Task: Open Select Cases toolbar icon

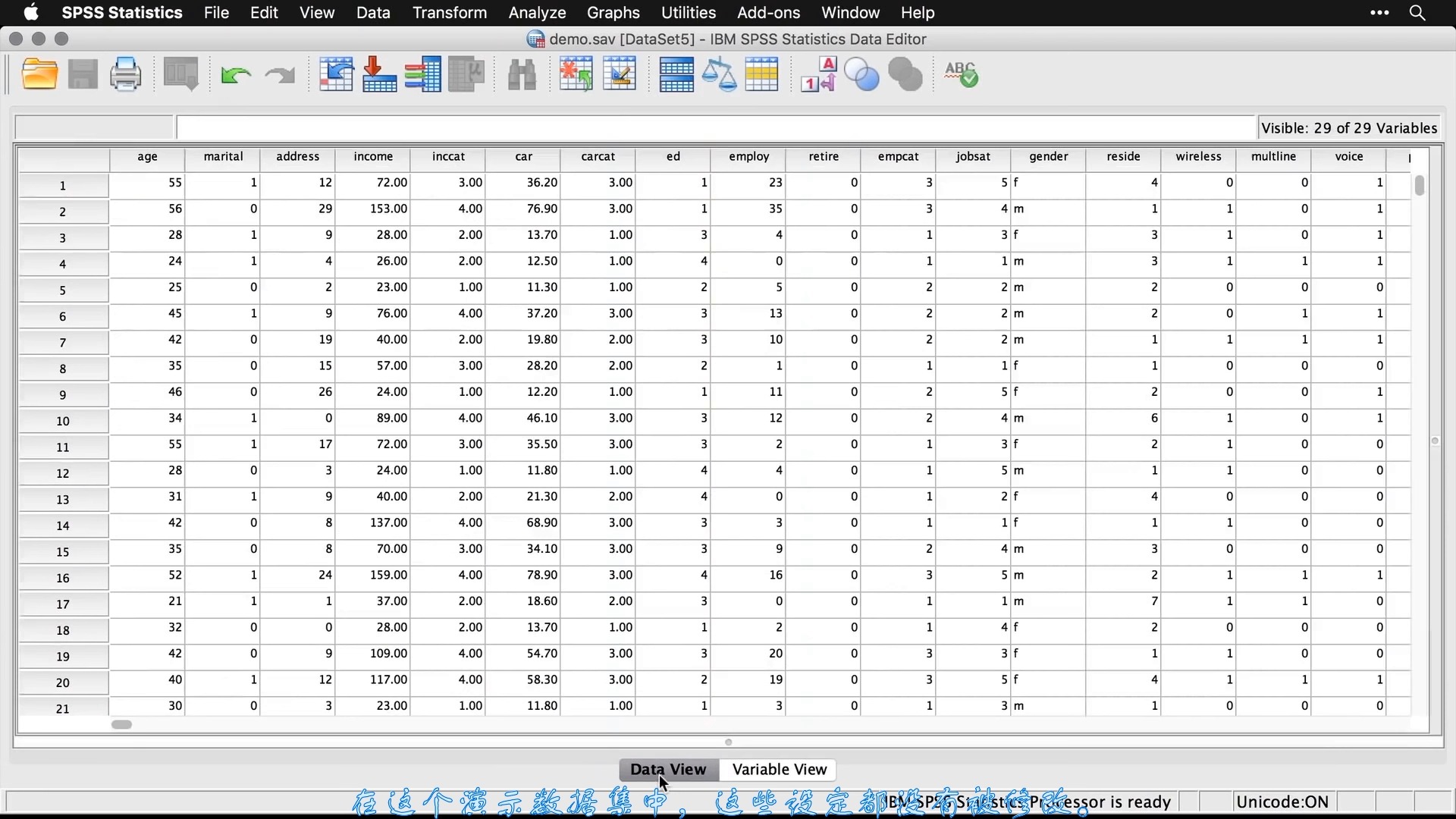Action: (762, 75)
